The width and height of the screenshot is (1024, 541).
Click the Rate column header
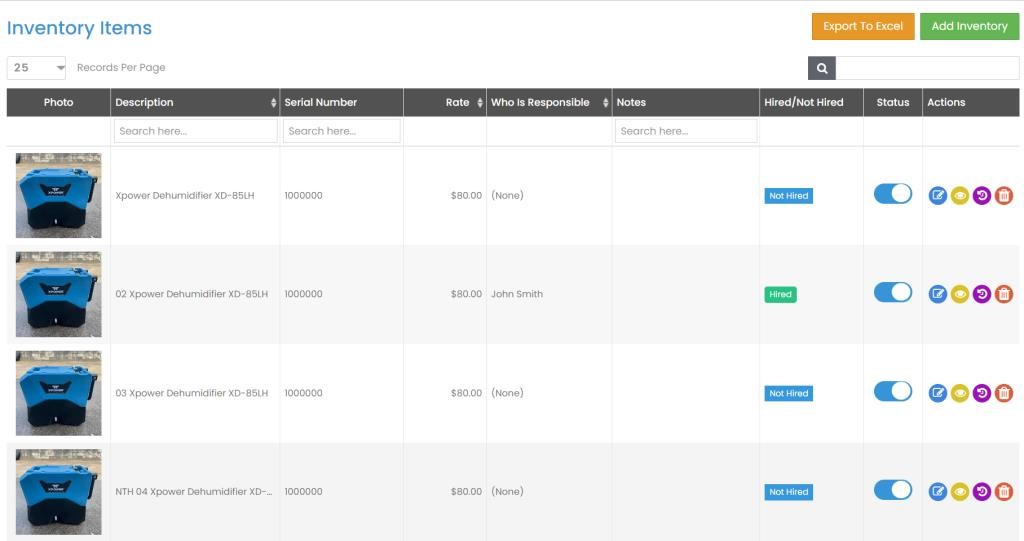click(444, 102)
